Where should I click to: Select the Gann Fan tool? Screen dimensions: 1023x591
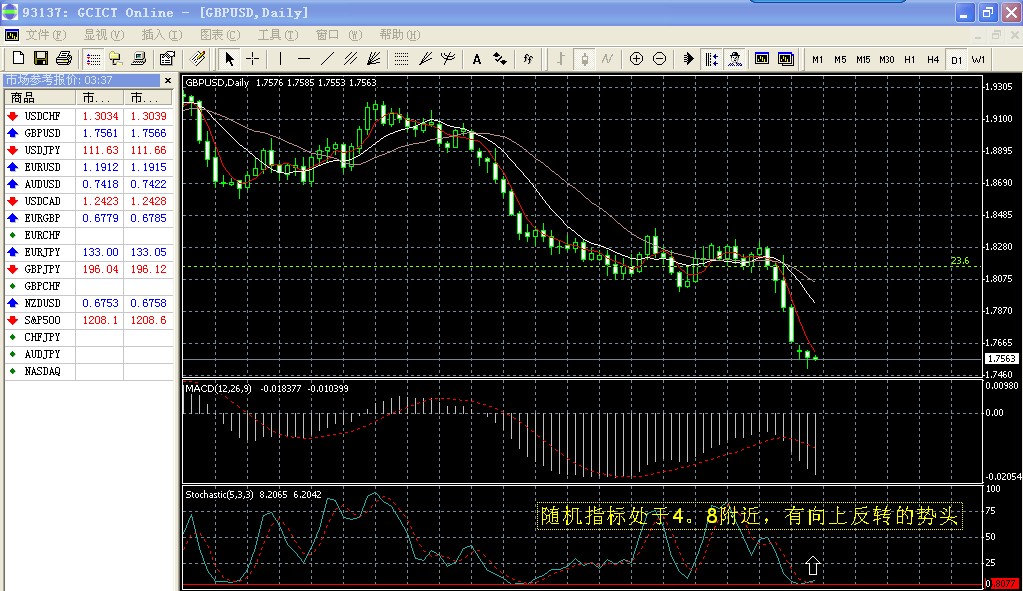pos(374,59)
